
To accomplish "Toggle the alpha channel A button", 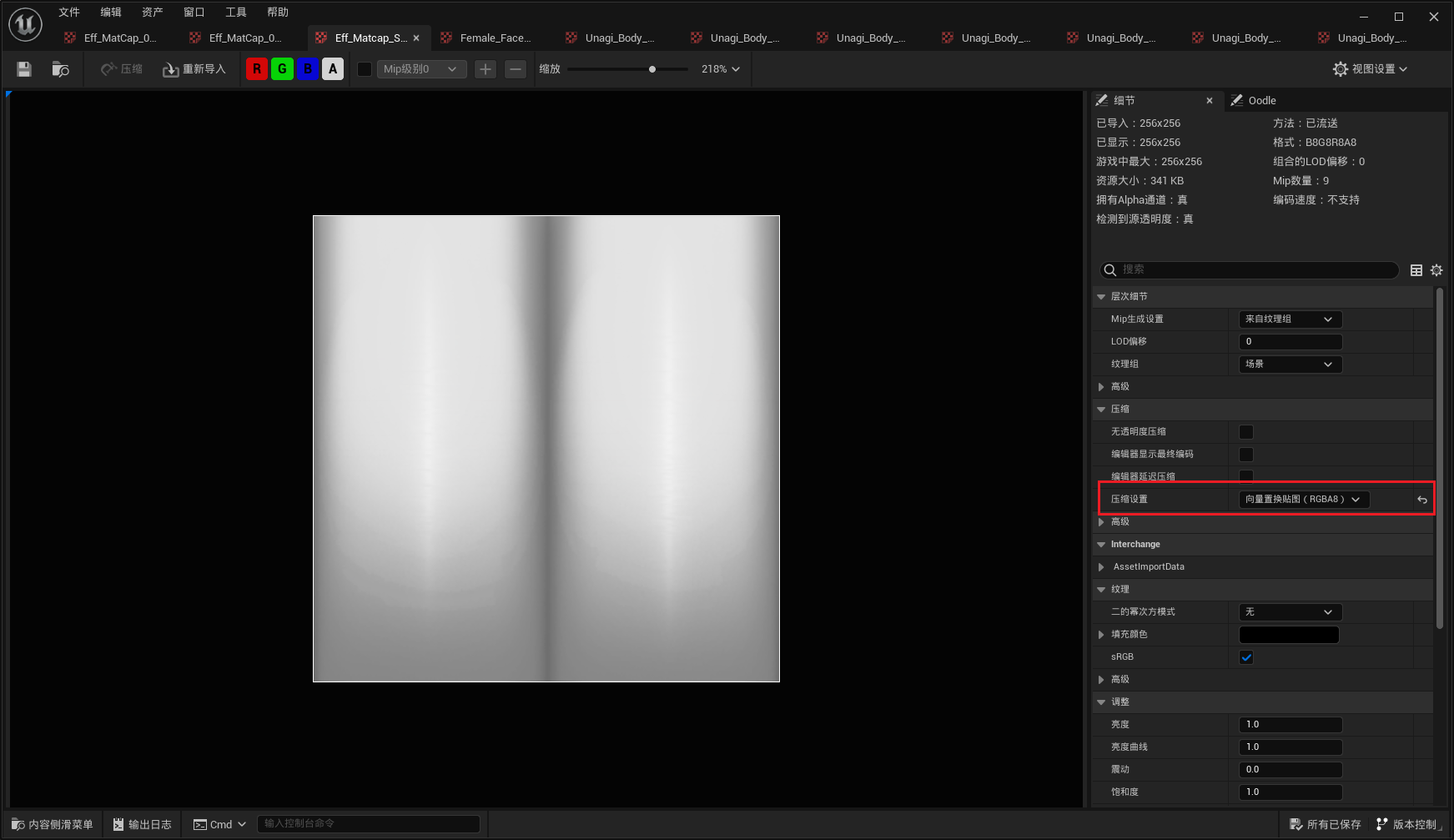I will 333,69.
